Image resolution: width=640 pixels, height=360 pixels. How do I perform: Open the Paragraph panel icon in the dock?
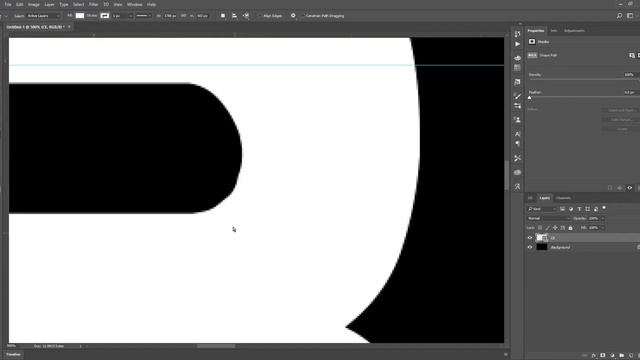518,144
